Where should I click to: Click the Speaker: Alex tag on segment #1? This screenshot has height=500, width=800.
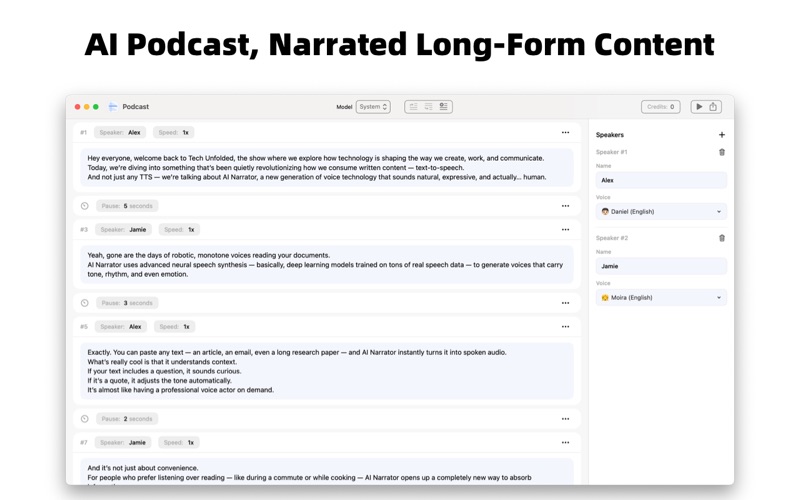[120, 132]
